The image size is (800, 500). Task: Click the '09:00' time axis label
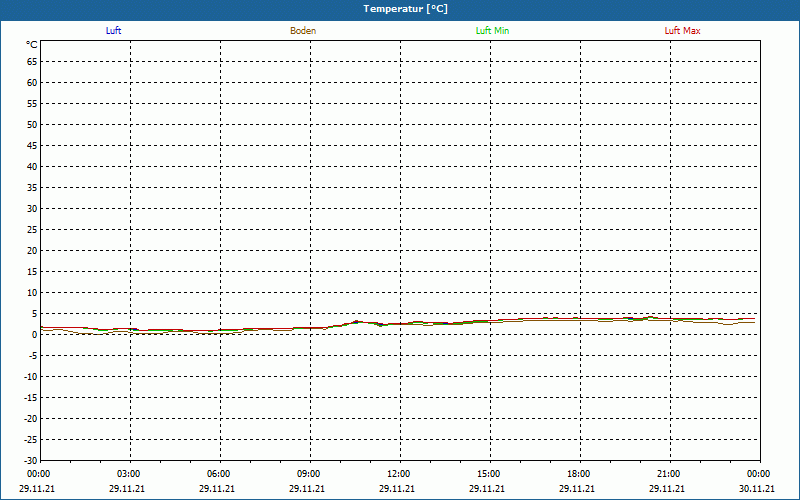309,474
